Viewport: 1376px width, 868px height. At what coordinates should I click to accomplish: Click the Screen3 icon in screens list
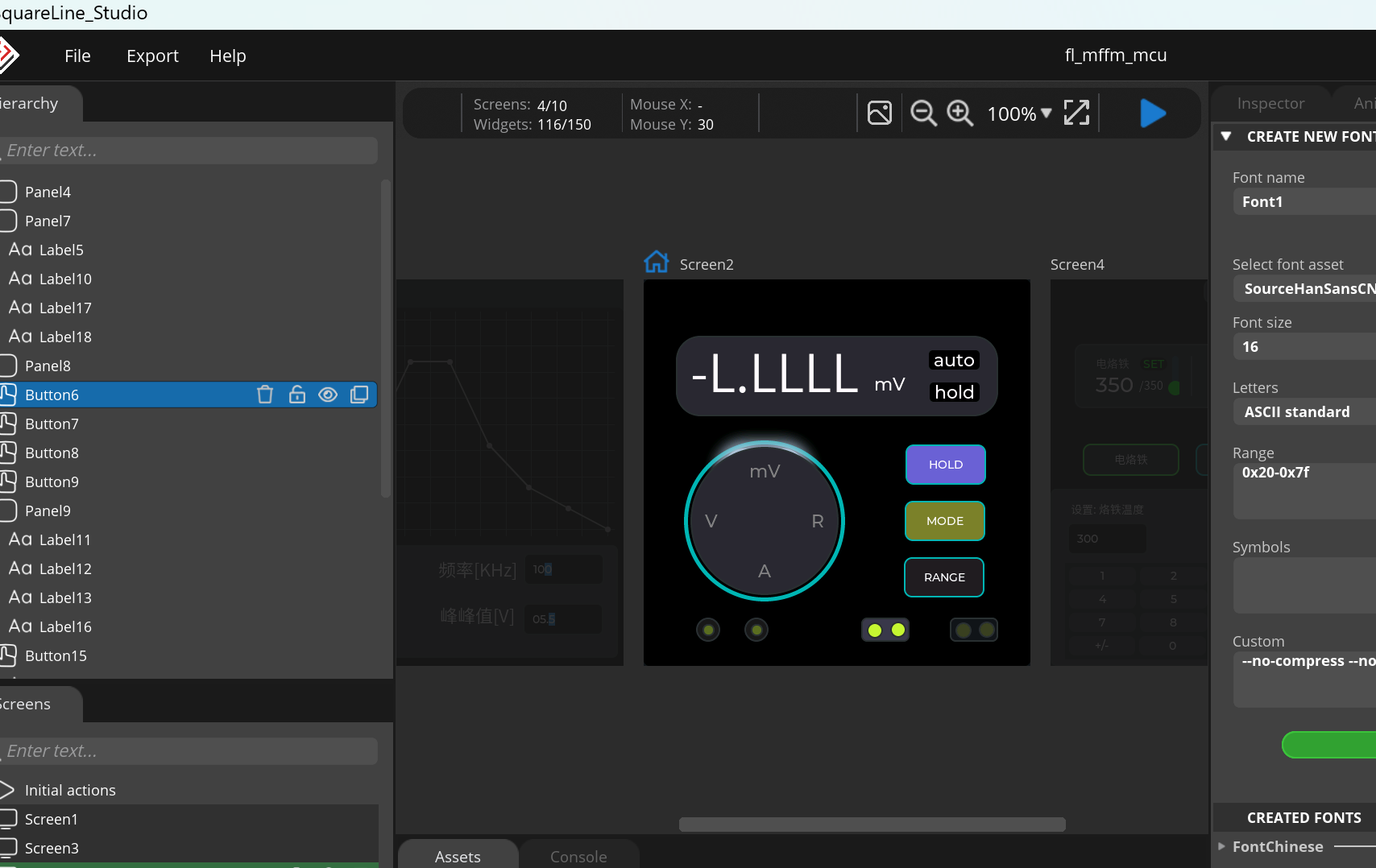[x=8, y=848]
